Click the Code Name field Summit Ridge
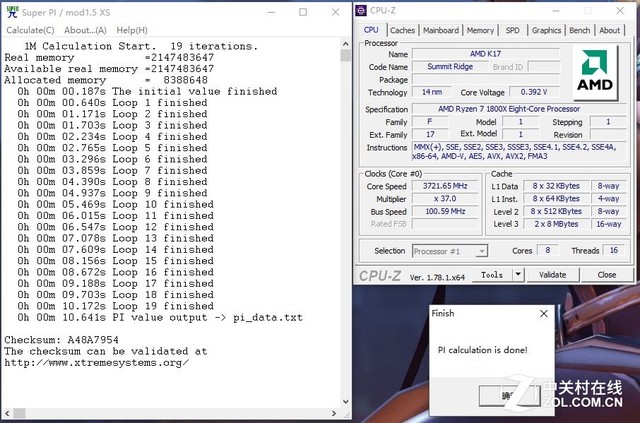Screen dimensions: 640x423 click(x=450, y=66)
